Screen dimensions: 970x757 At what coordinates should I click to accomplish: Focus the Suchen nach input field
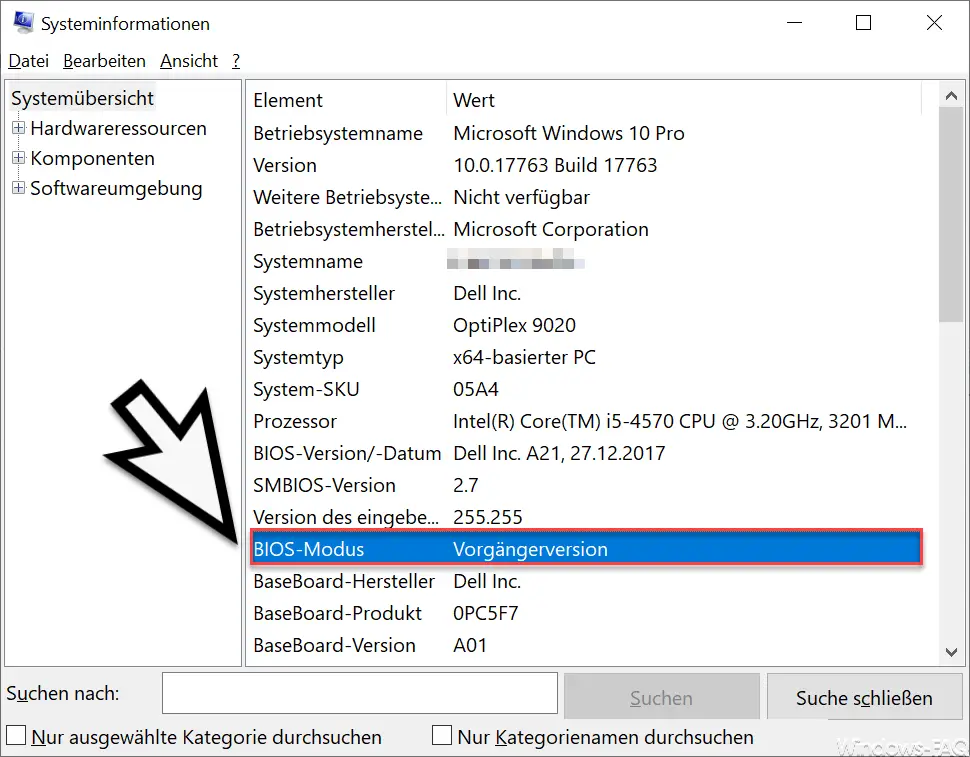pos(360,693)
